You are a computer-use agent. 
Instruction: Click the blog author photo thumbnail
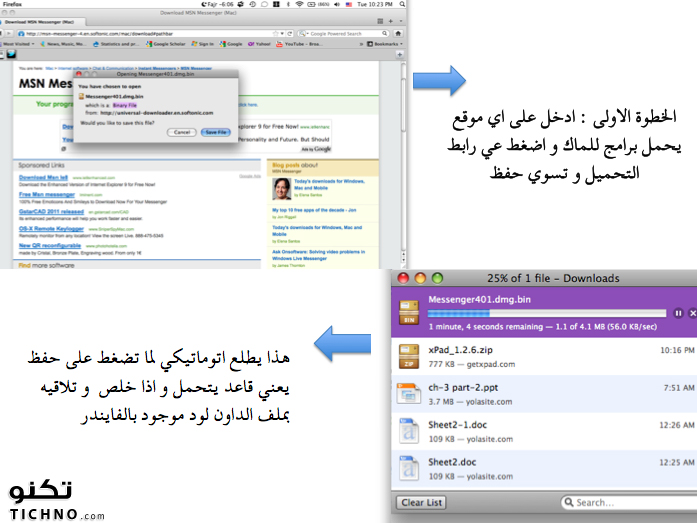[x=281, y=189]
